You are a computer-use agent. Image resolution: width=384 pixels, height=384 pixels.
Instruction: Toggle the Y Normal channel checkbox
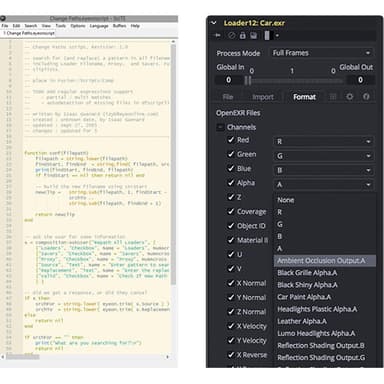(x=230, y=297)
